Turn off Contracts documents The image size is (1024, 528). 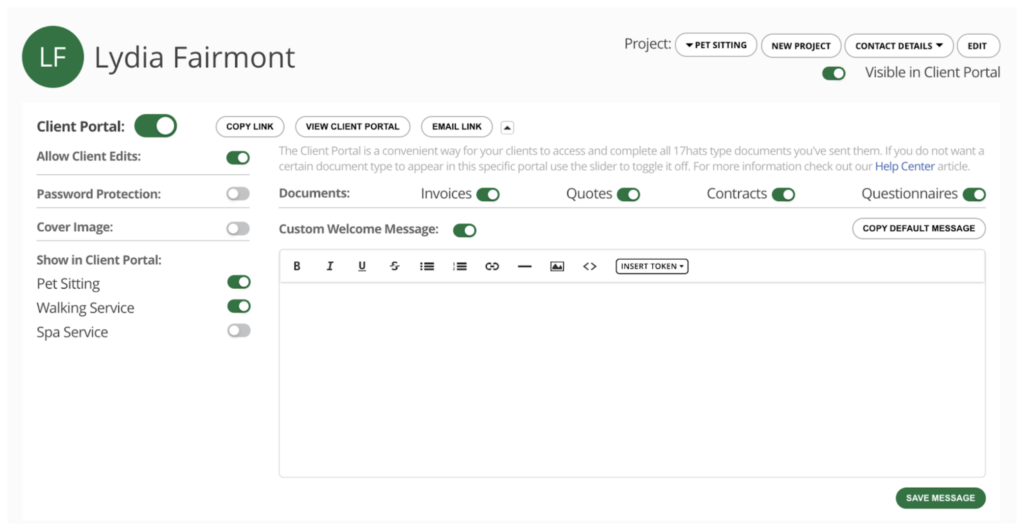point(783,194)
